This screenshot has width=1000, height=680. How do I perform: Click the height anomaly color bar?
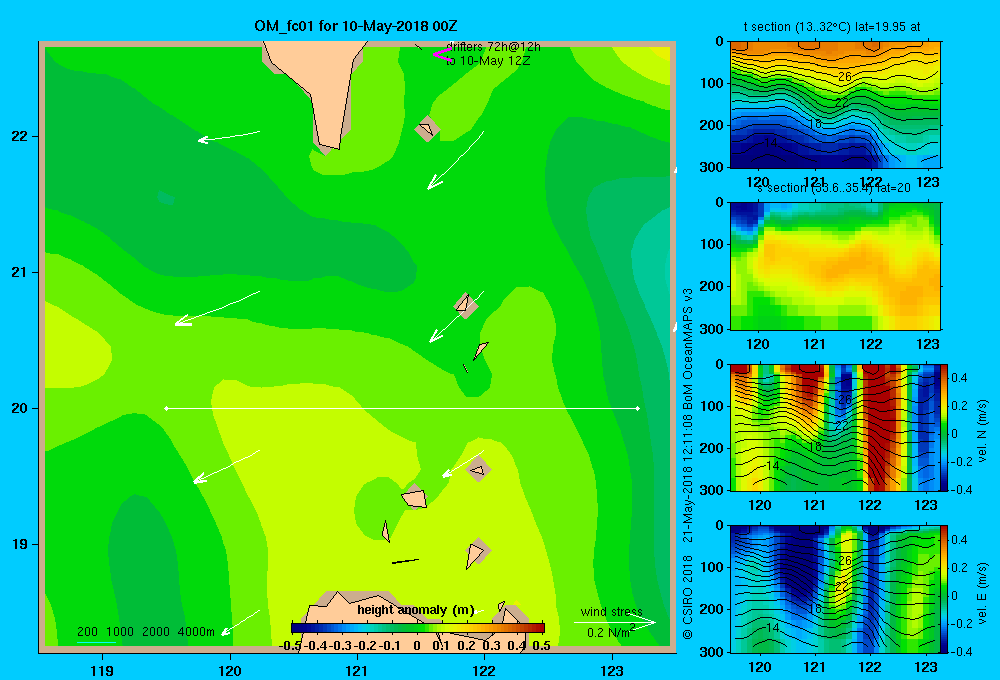(x=418, y=628)
